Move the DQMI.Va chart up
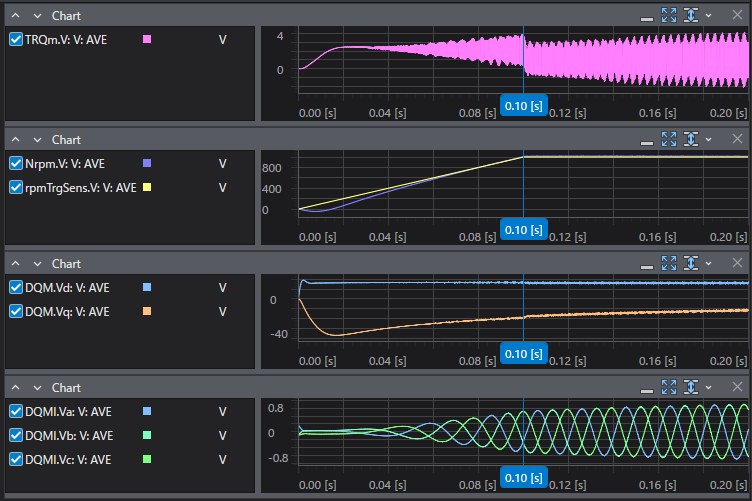The image size is (752, 501). [x=15, y=387]
